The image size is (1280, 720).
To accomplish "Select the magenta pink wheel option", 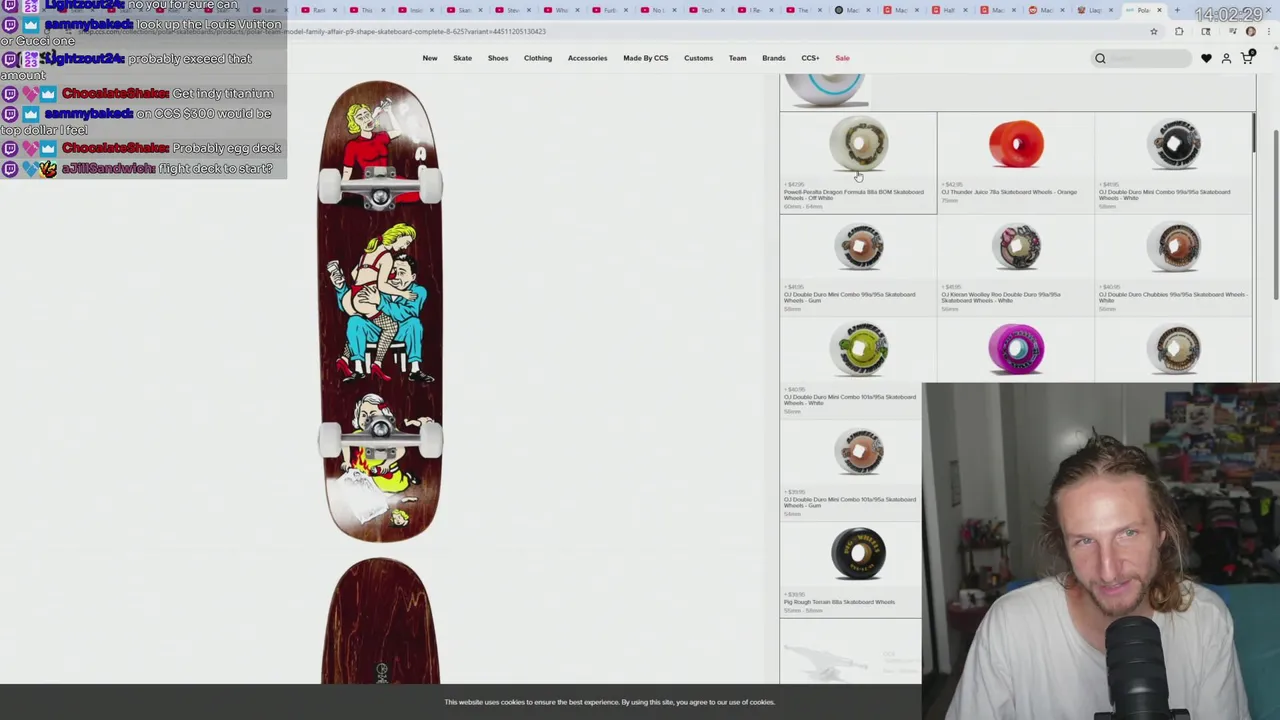I will (x=1016, y=349).
